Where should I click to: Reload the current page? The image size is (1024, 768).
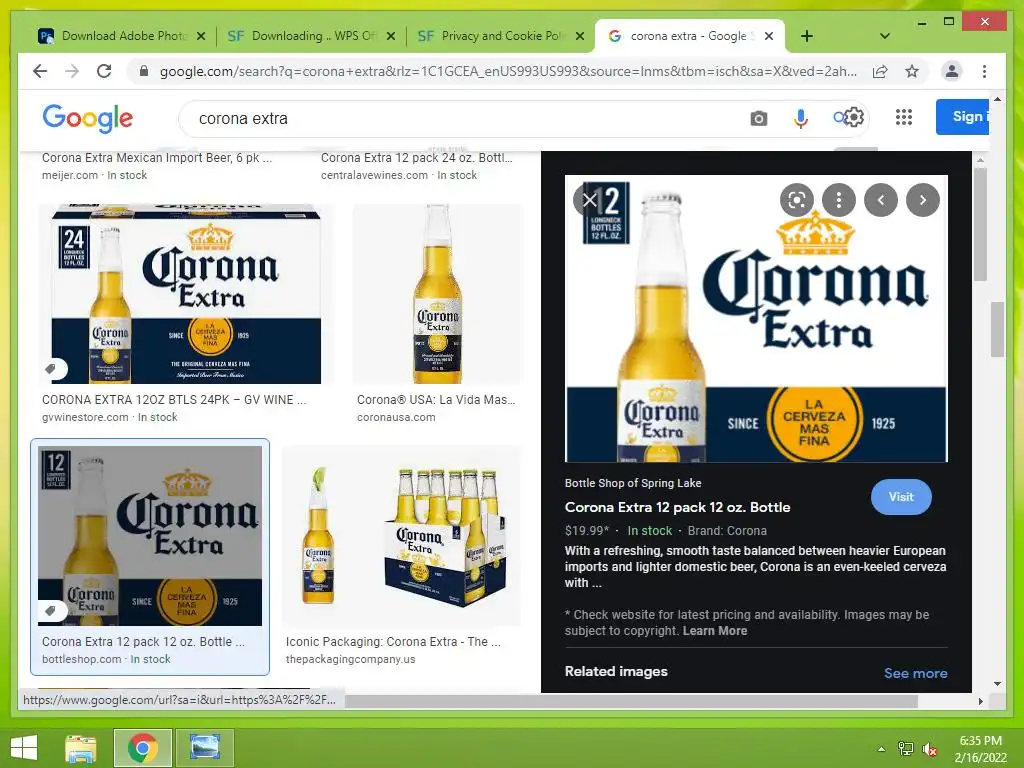tap(104, 71)
